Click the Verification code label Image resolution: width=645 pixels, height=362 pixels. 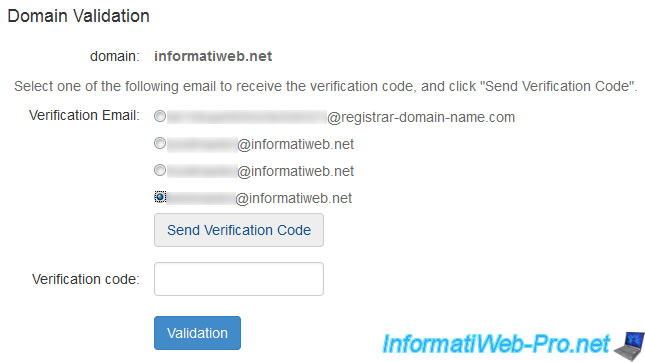click(x=86, y=279)
